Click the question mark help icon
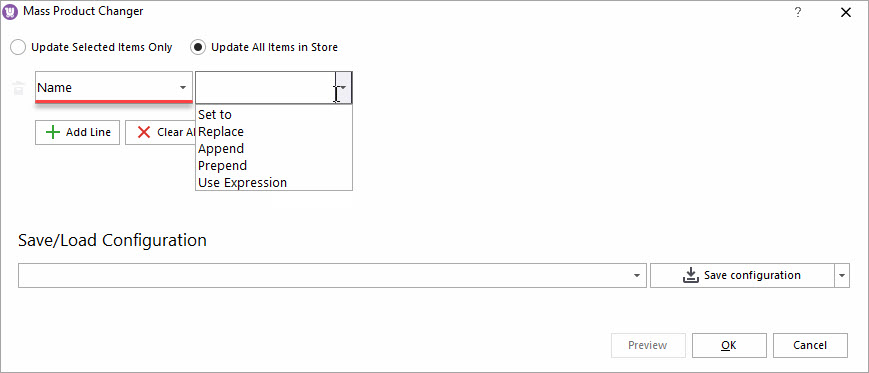 pos(798,12)
